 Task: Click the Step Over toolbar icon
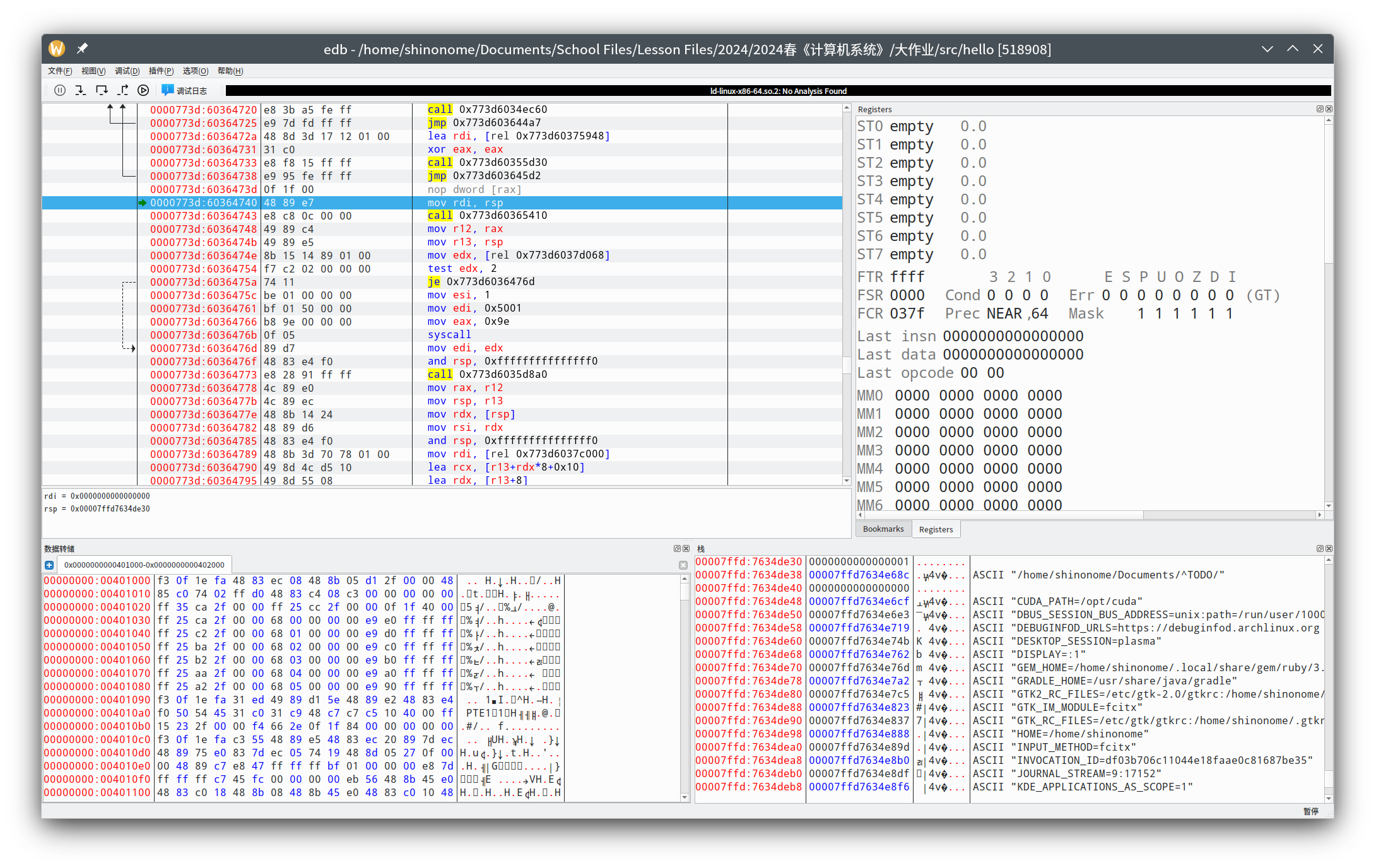(x=102, y=90)
